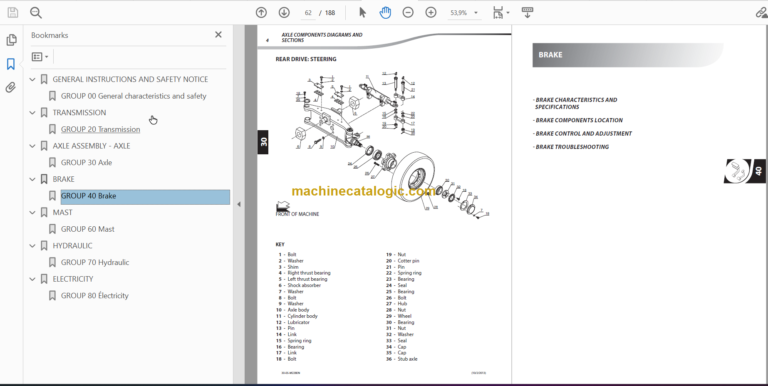This screenshot has height=386, width=768.
Task: Open the GROUP 30 Axle bookmark
Action: [86, 162]
